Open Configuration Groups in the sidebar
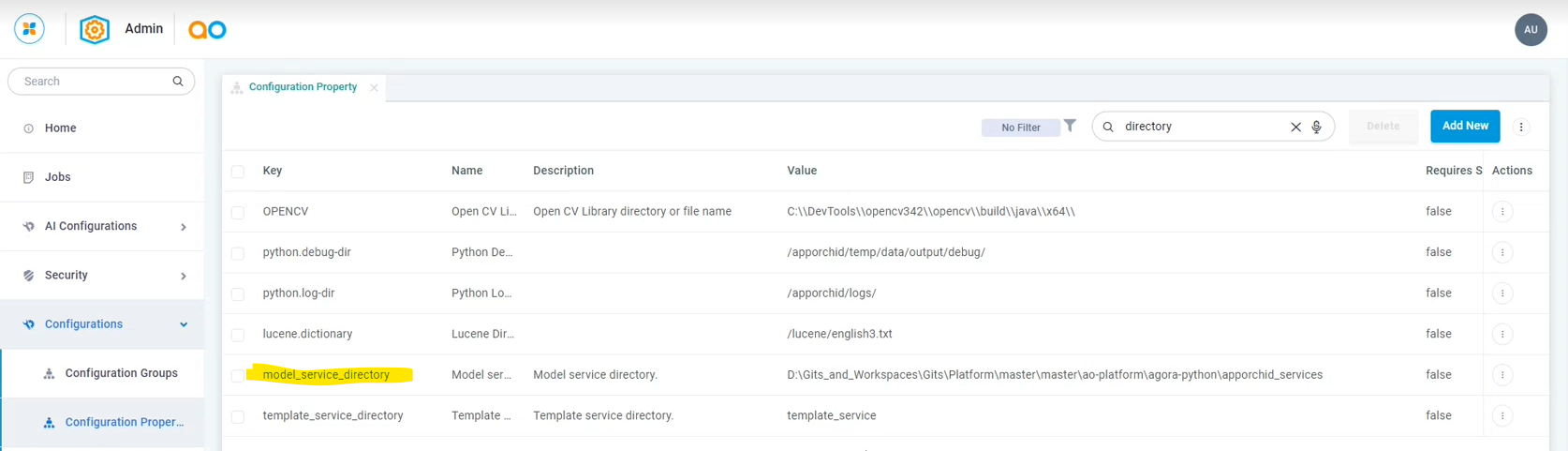This screenshot has height=451, width=1568. (x=121, y=373)
